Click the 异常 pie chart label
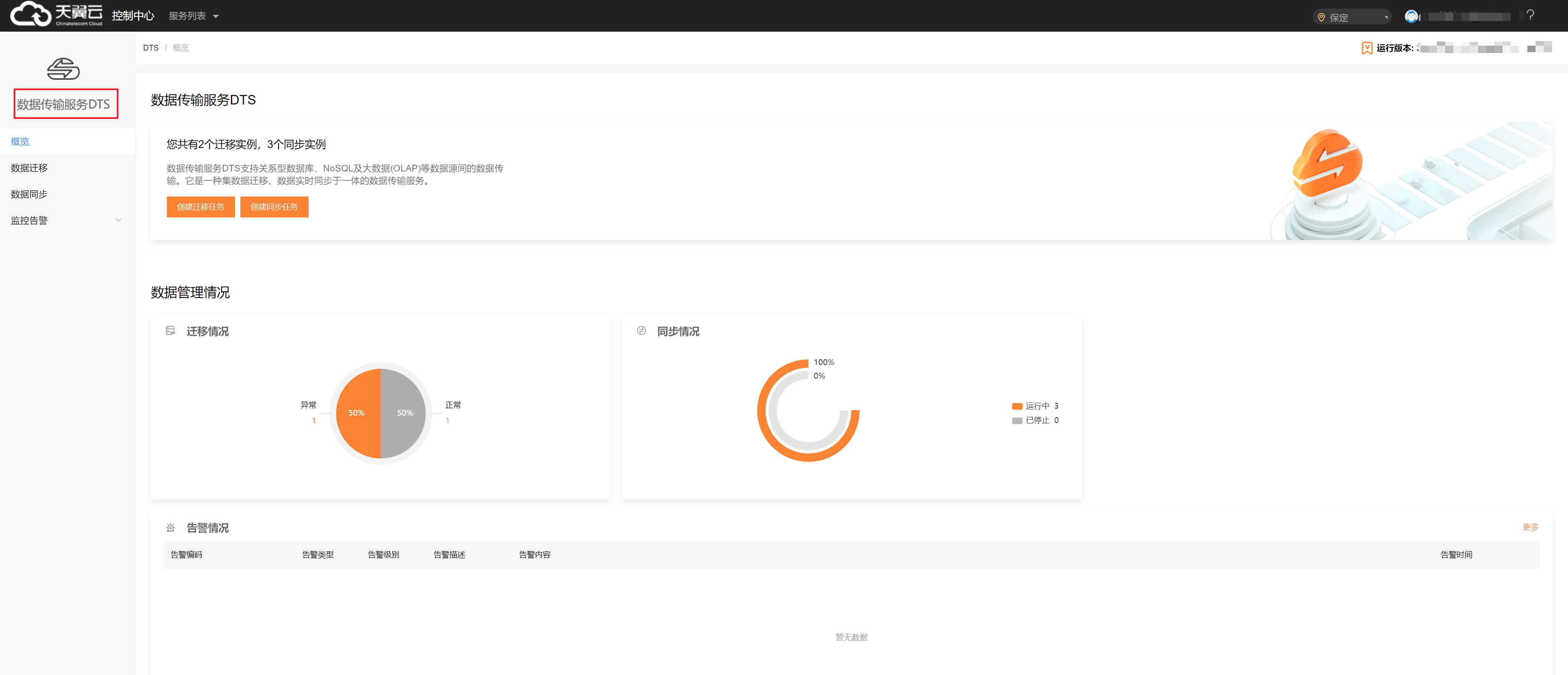The image size is (1568, 675). pos(309,405)
